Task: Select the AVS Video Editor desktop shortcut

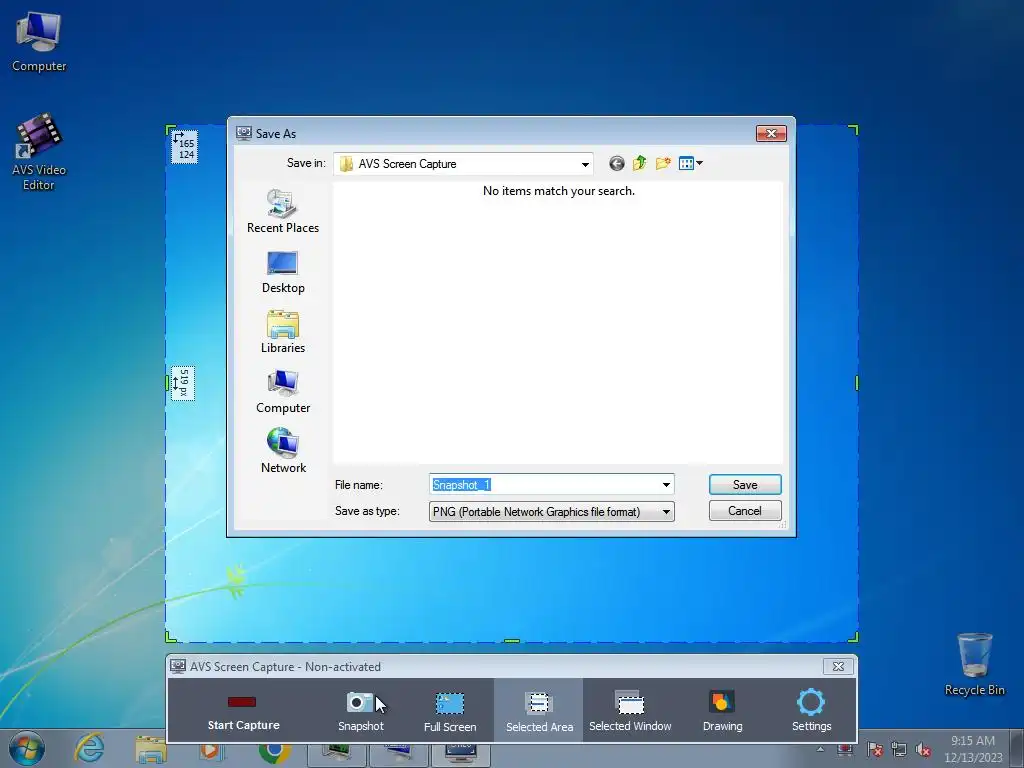Action: click(x=39, y=152)
